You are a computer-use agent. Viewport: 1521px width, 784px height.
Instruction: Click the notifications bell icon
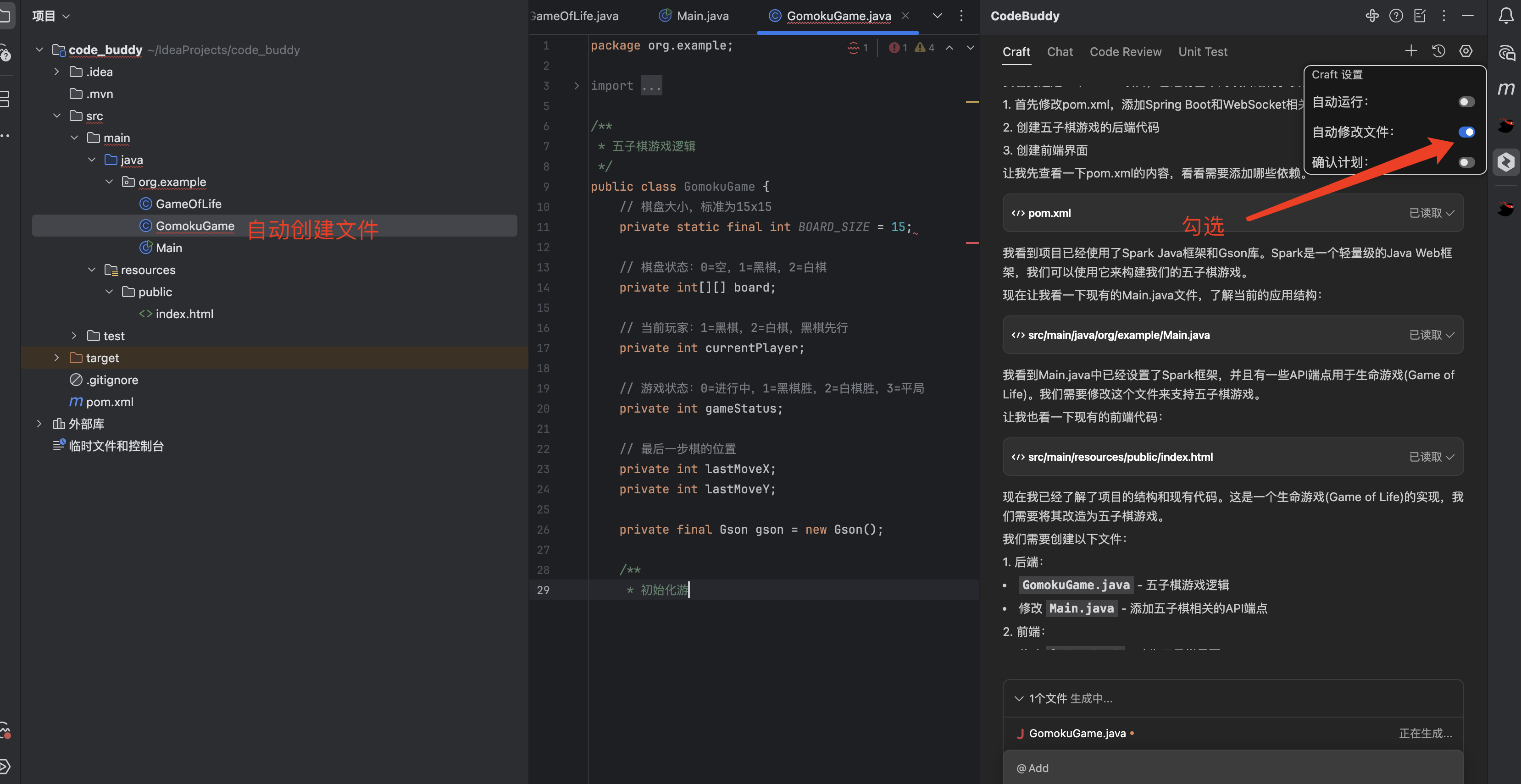pyautogui.click(x=1506, y=16)
